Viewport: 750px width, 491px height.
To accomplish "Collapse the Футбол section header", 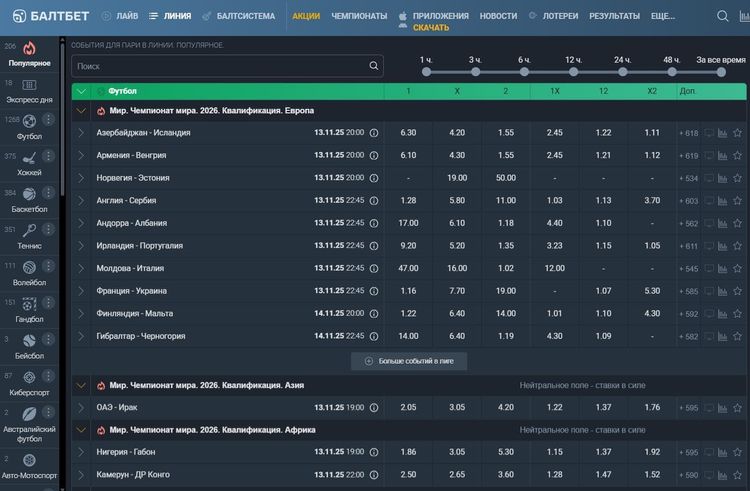I will click(81, 91).
